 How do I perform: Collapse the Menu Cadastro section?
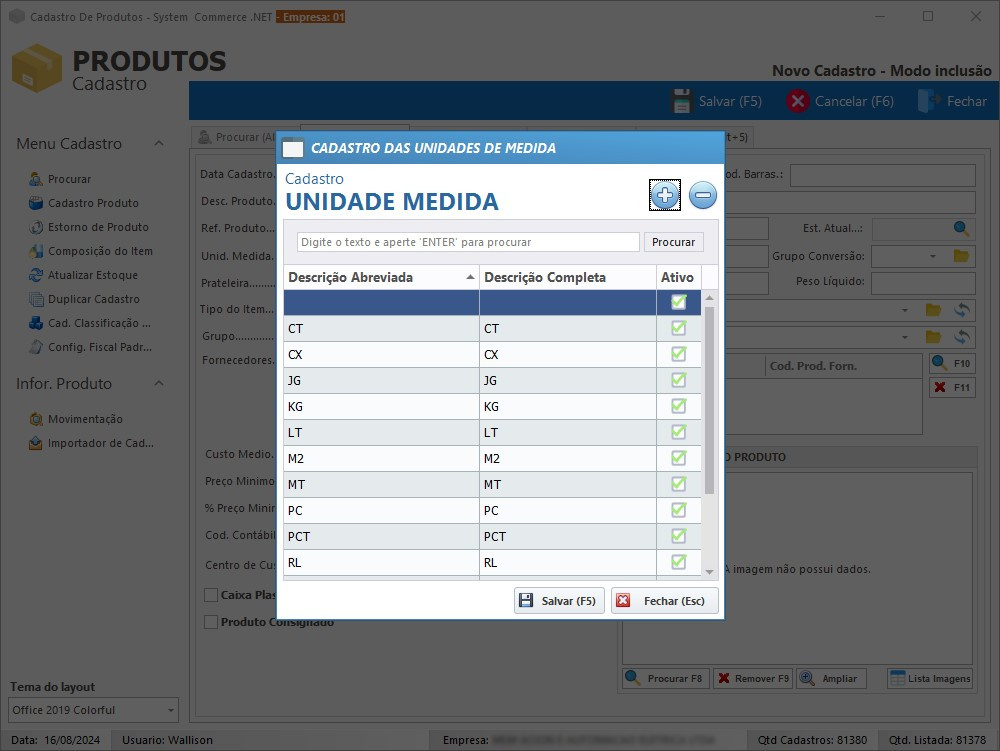[x=158, y=143]
